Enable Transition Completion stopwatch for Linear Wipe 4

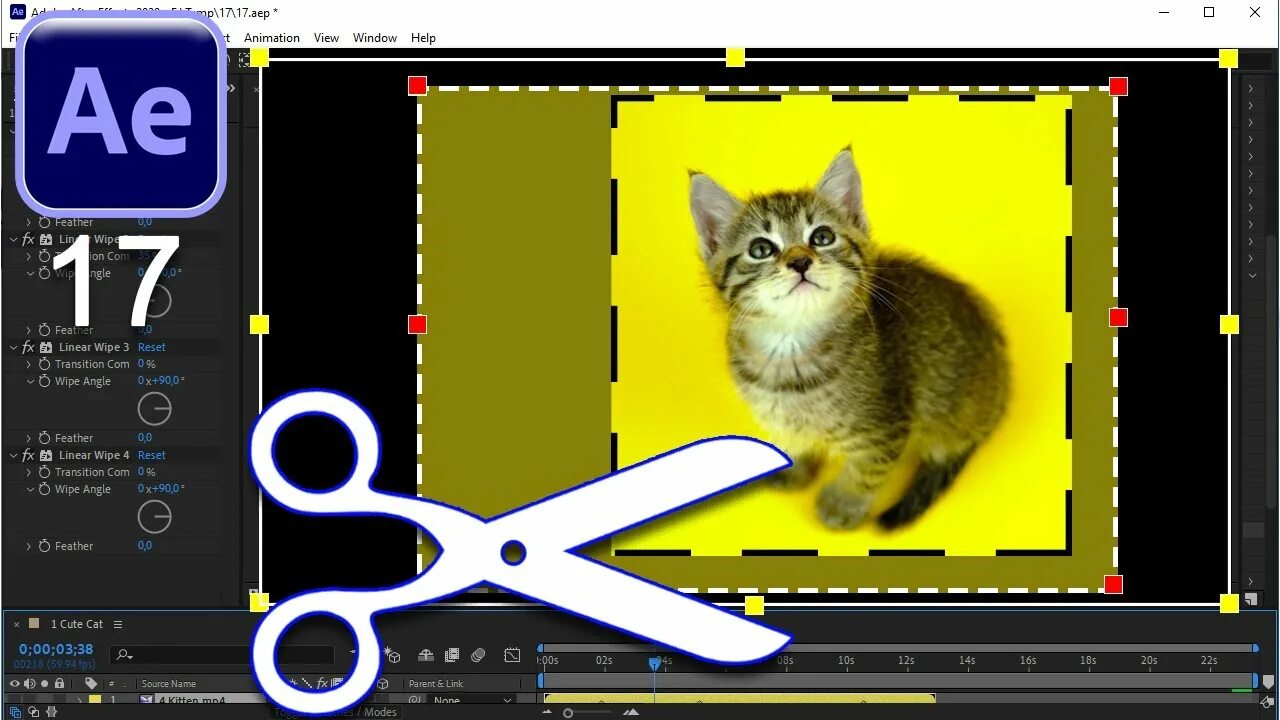click(44, 472)
